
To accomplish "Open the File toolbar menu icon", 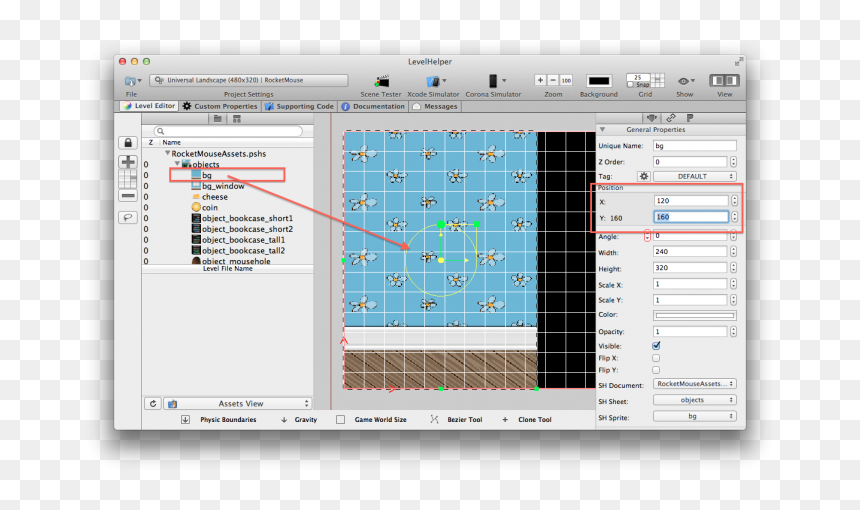I will pyautogui.click(x=131, y=81).
